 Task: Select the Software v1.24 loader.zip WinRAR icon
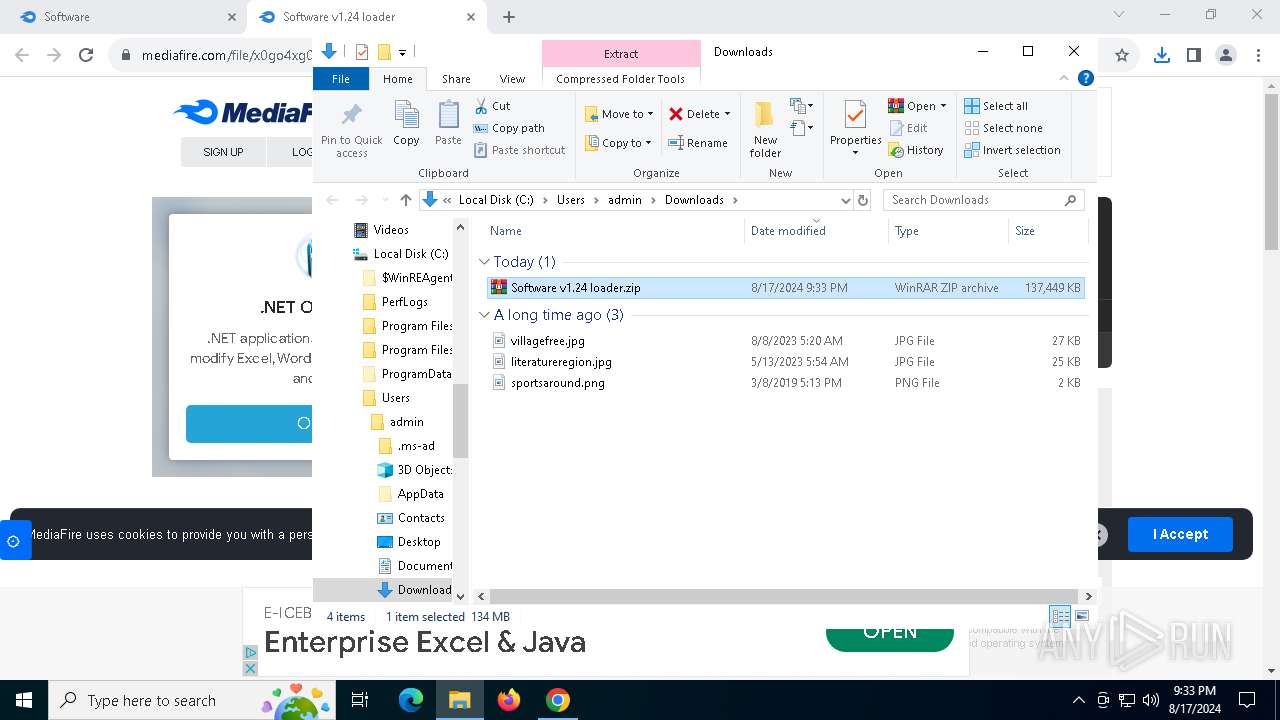498,287
